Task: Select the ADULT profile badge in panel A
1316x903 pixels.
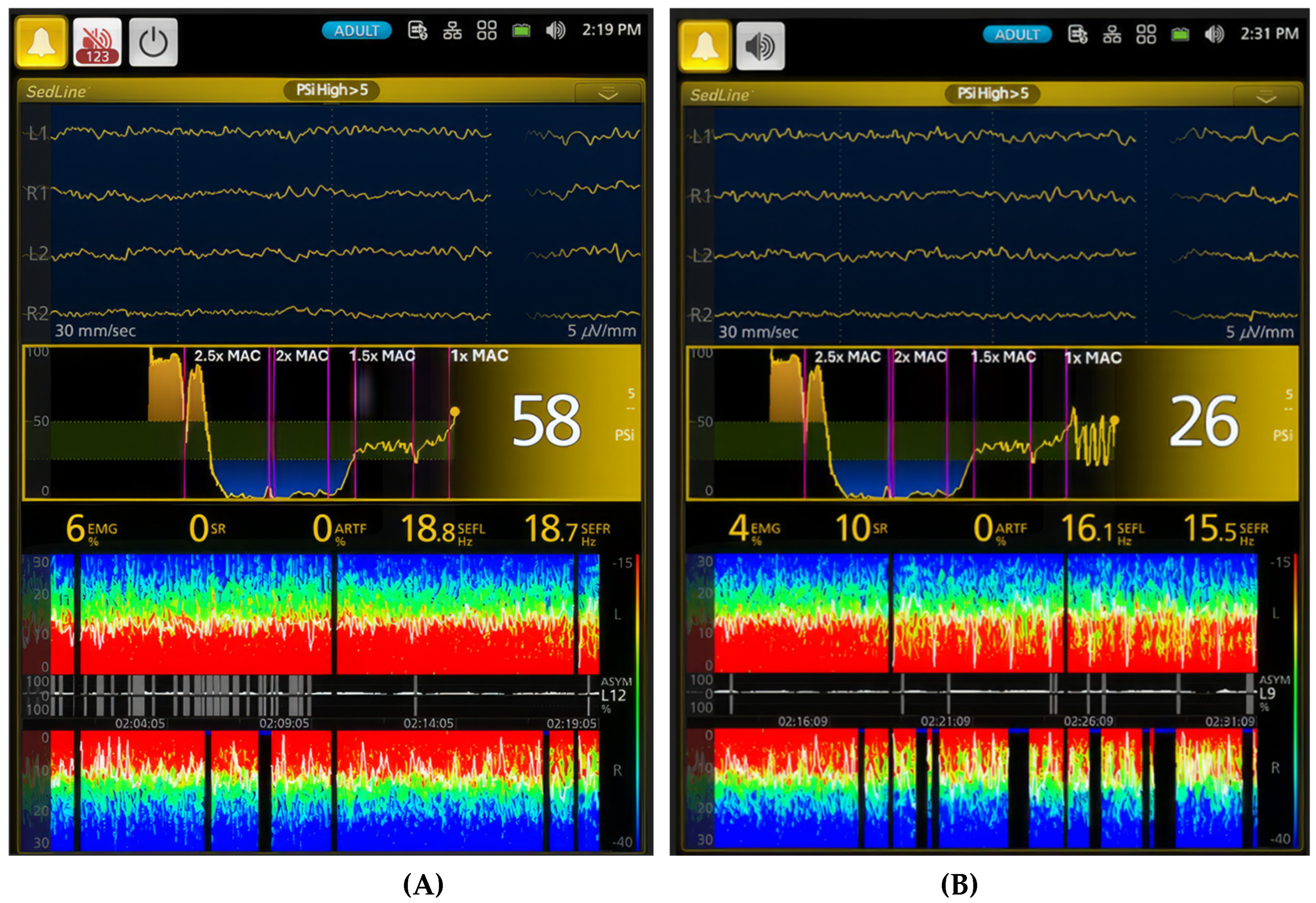Action: tap(356, 31)
